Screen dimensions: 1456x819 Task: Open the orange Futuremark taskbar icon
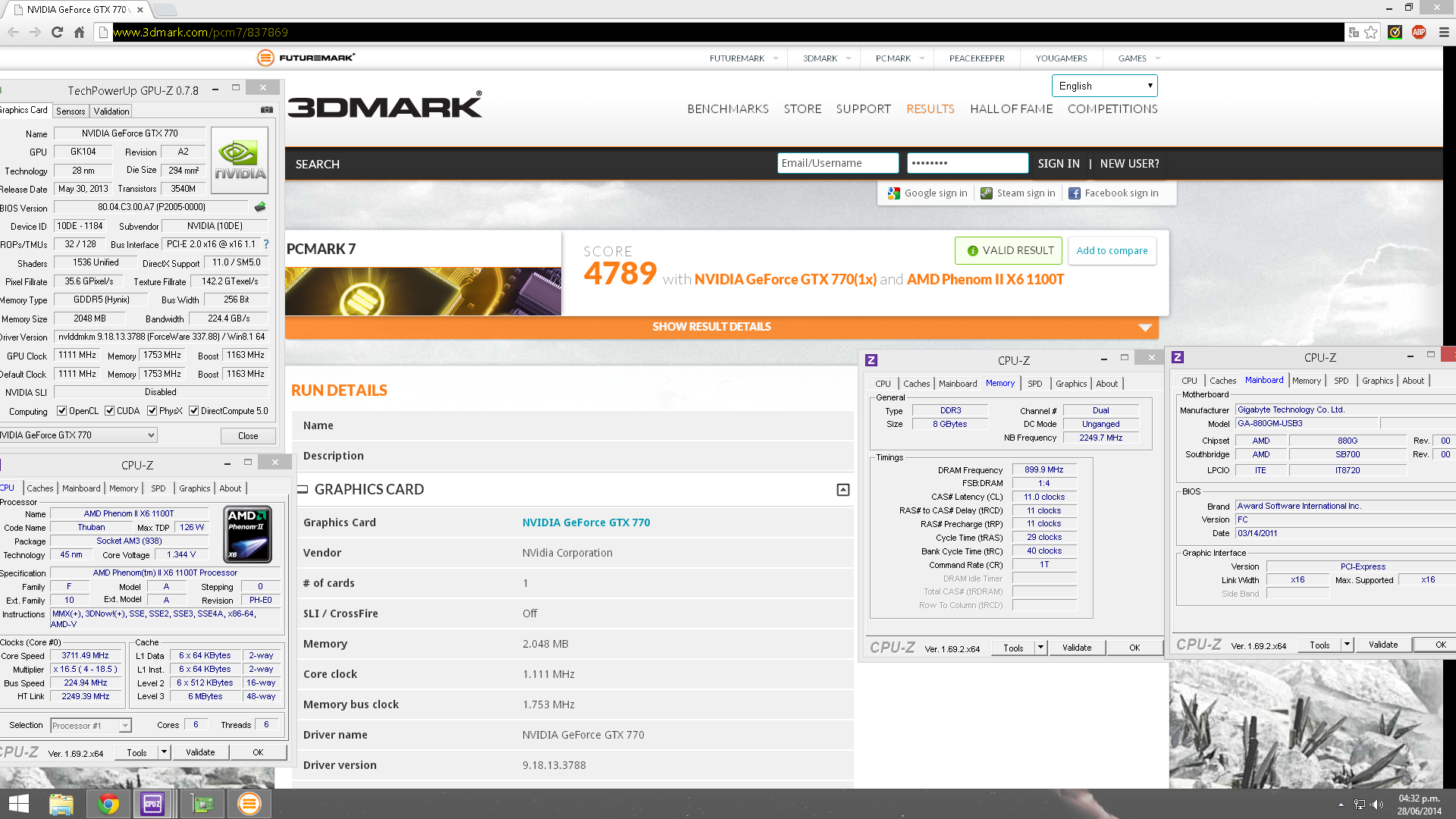coord(249,804)
